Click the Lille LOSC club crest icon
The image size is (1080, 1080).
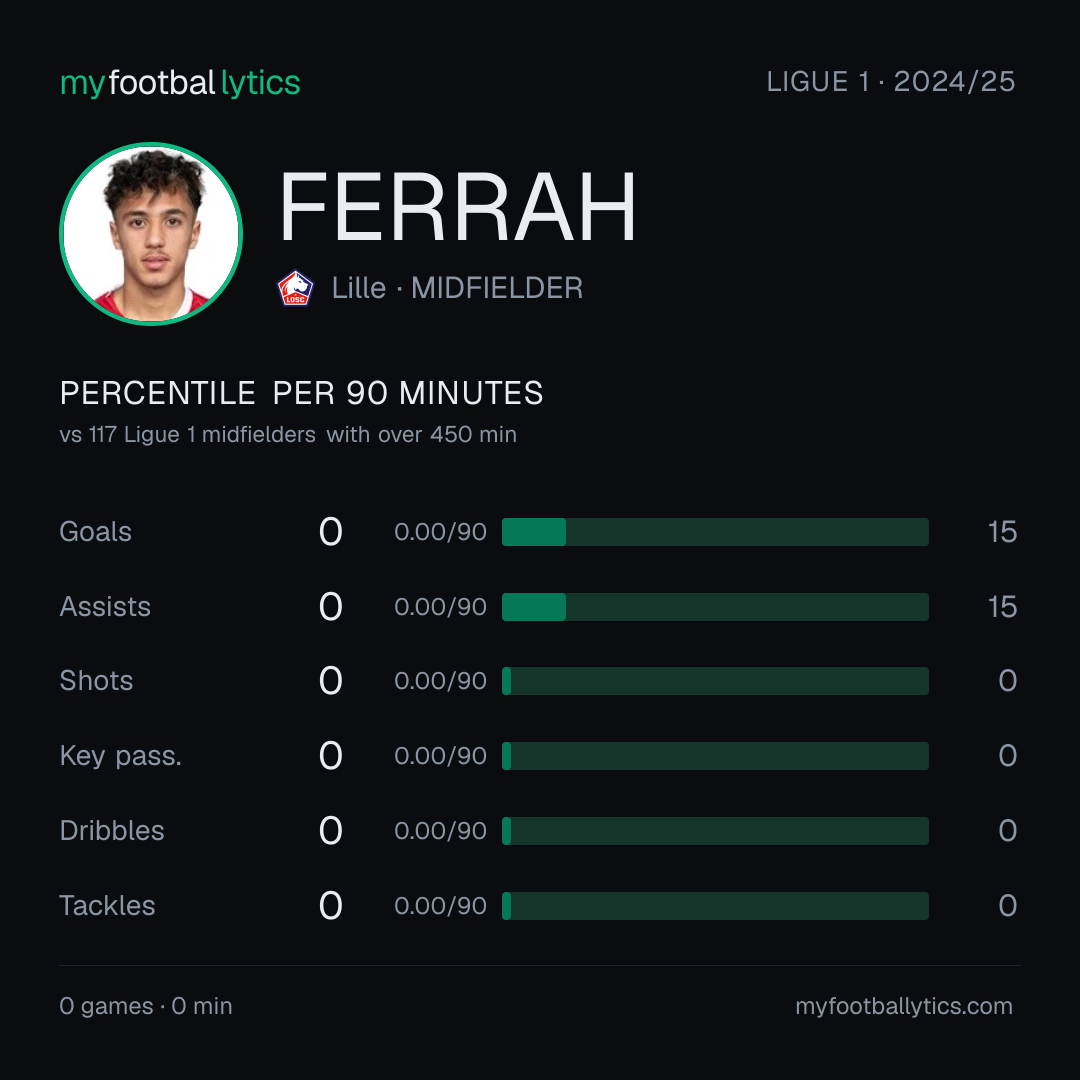point(295,288)
